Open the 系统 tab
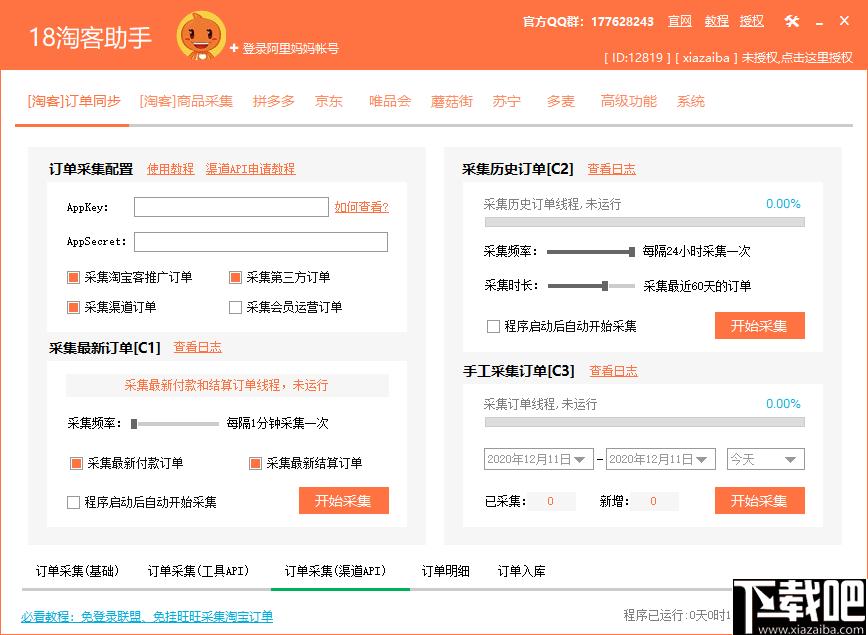This screenshot has width=868, height=635. [690, 102]
